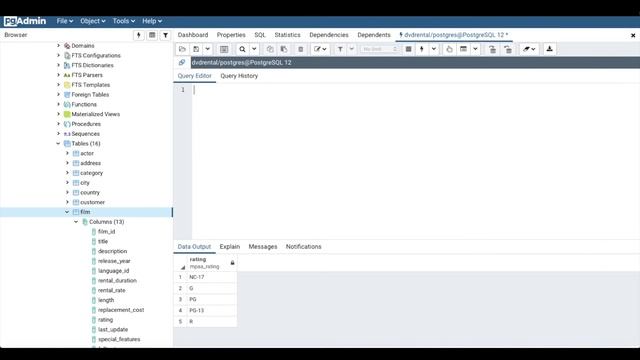Click the Filtered Rows funnel icon in Browser

(165, 35)
